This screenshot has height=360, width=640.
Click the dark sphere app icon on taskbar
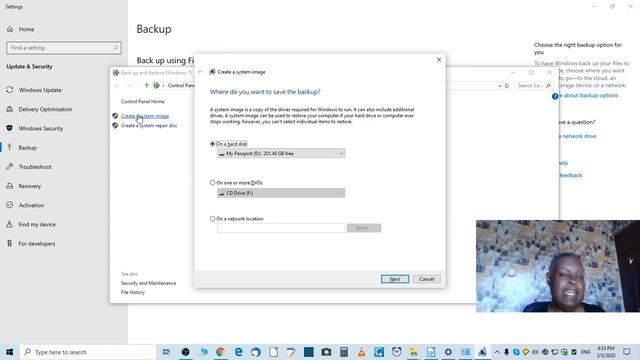click(x=185, y=352)
